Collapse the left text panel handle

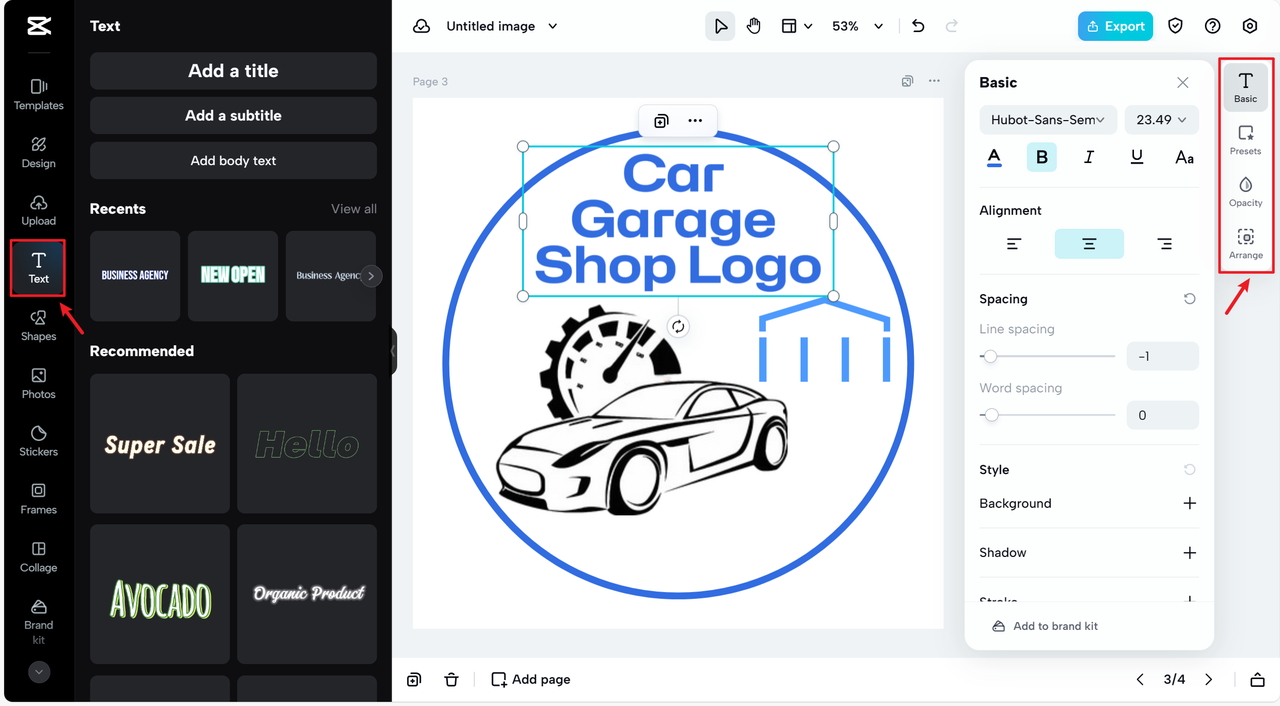(394, 352)
